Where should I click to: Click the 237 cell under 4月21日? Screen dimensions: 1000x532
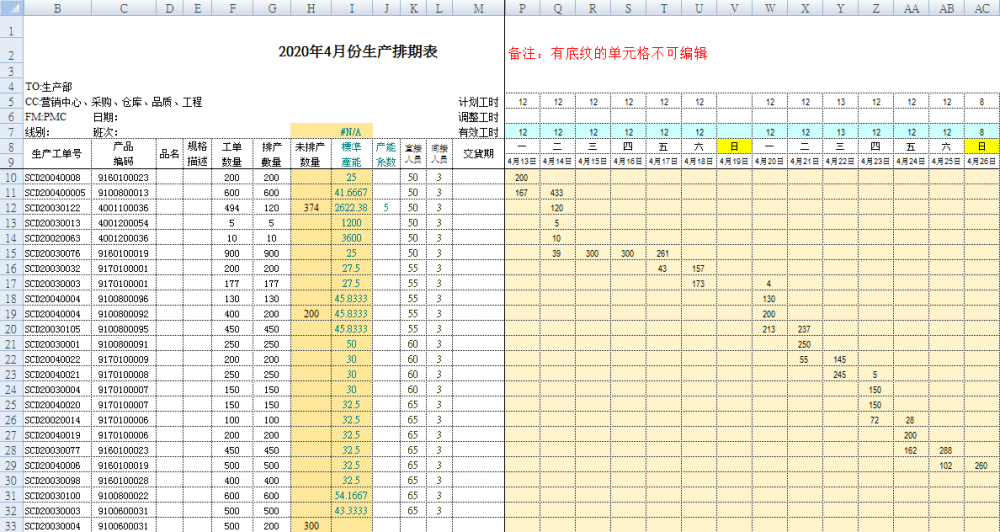(x=805, y=329)
